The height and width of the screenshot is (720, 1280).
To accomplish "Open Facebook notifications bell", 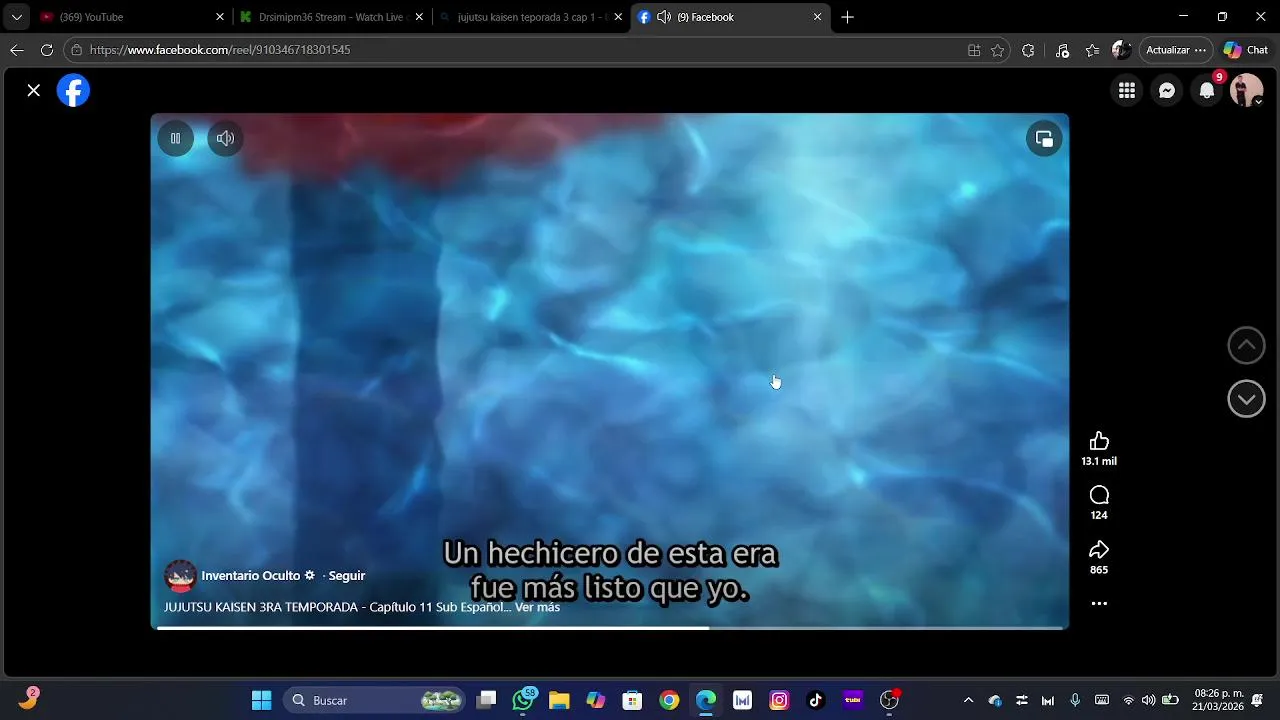I will 1207,90.
